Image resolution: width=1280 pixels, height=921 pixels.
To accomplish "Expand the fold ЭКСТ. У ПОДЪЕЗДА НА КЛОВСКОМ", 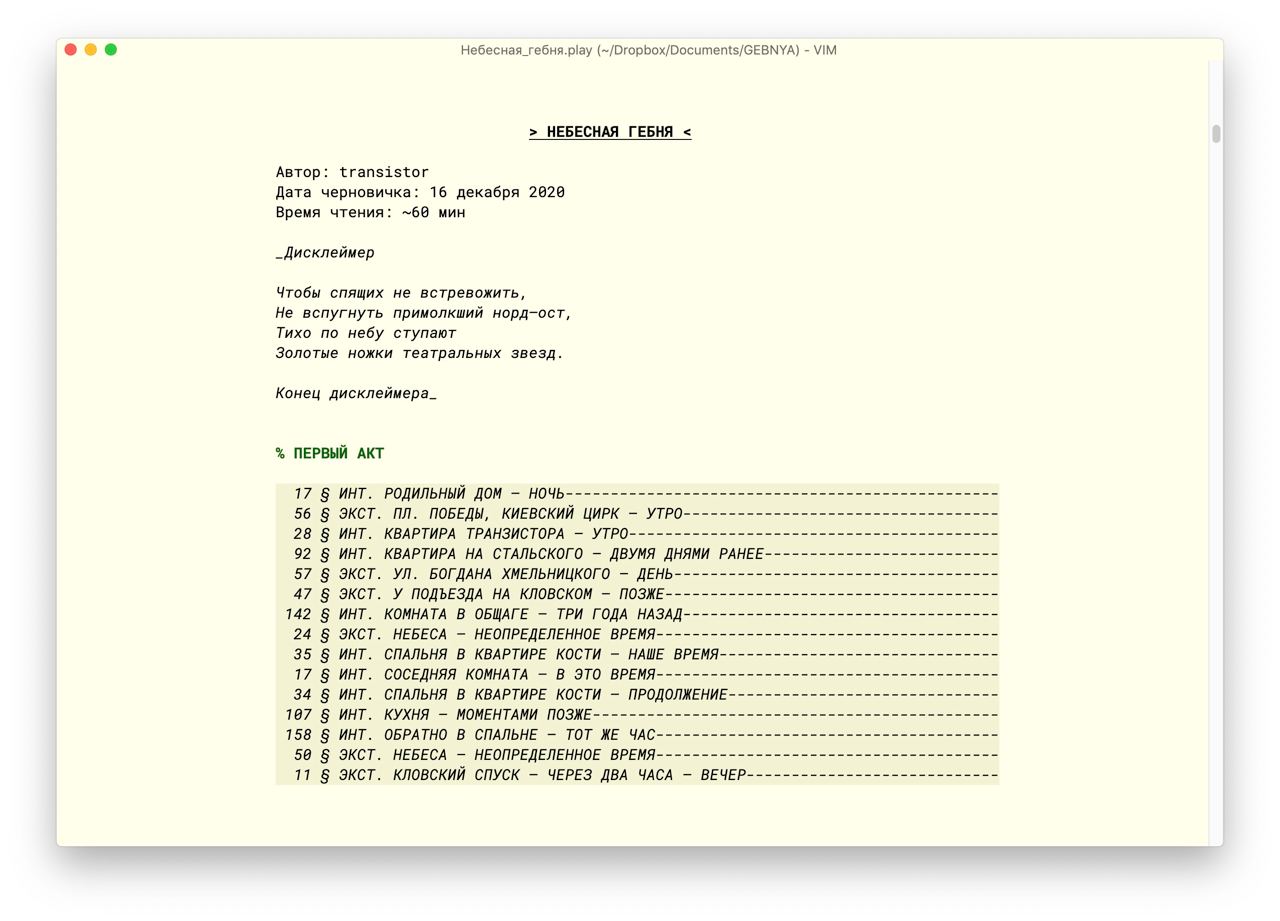I will 637,594.
